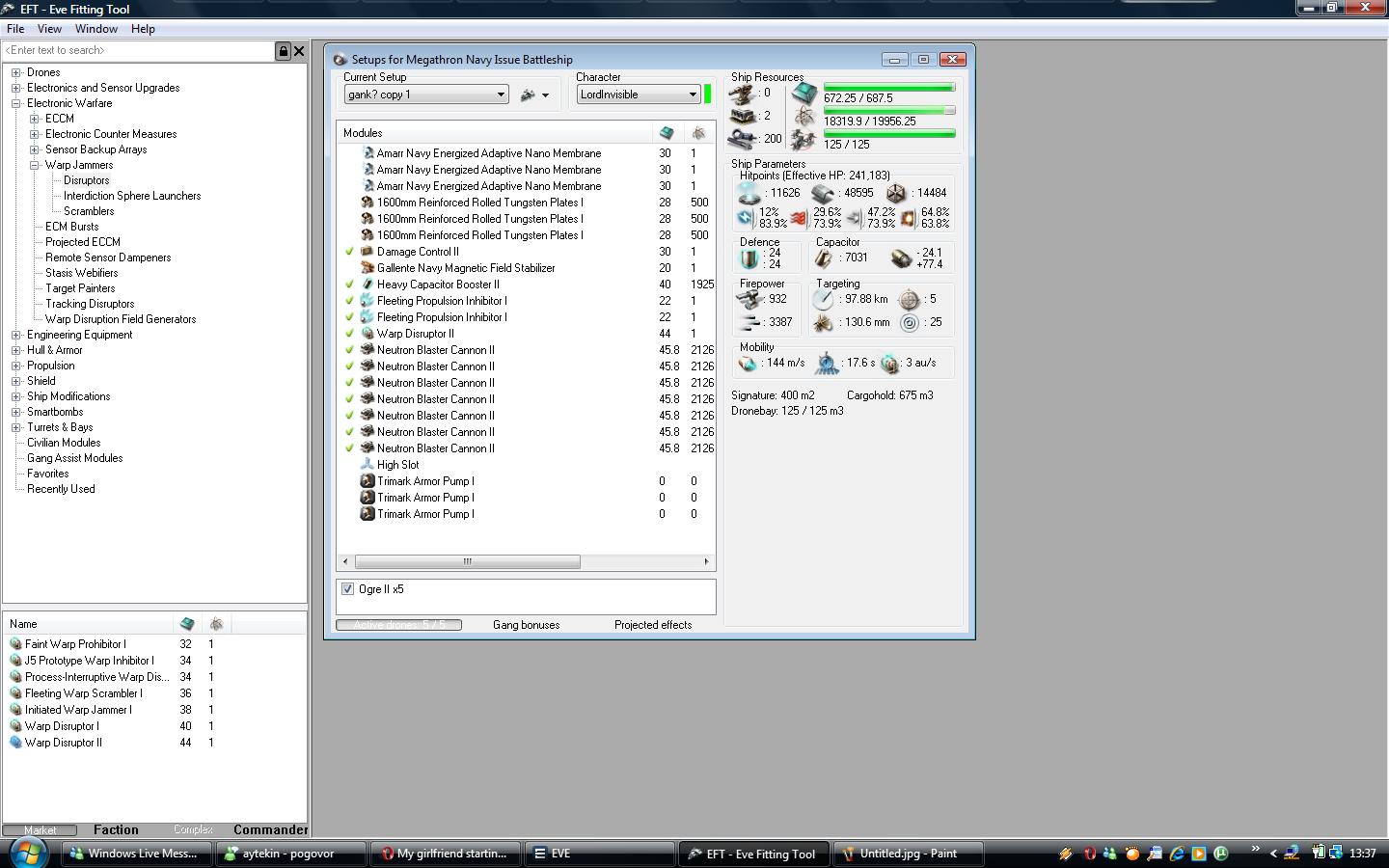Click the Gang bonuses button
The image size is (1389, 868).
click(x=526, y=625)
